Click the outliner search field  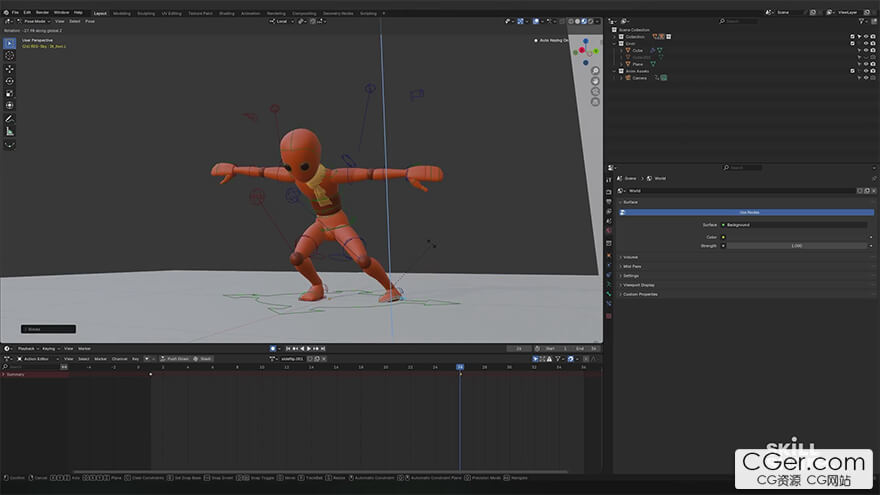coord(738,21)
